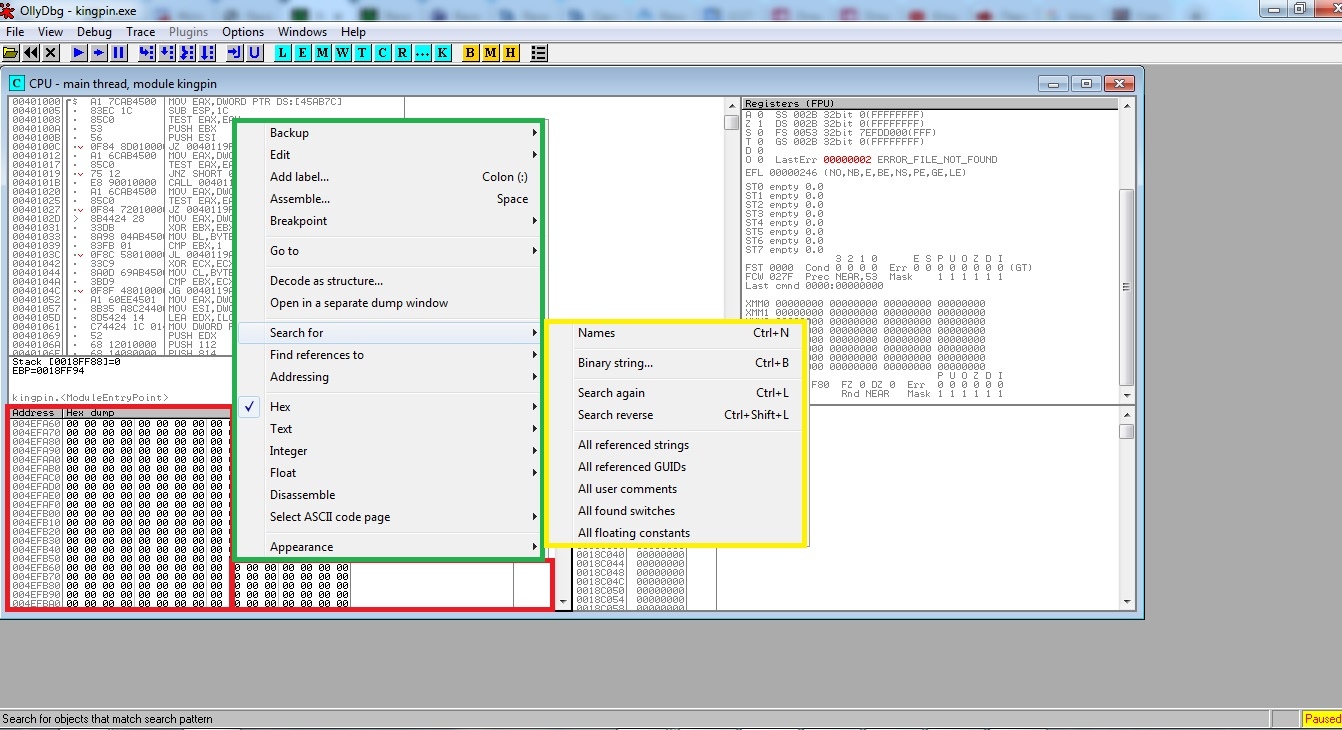Open Windows list with W icon
The height and width of the screenshot is (730, 1342).
342,52
